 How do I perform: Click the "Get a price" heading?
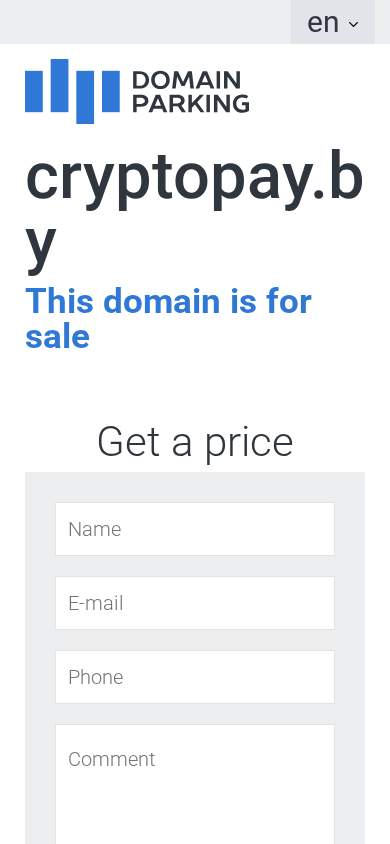(x=195, y=442)
